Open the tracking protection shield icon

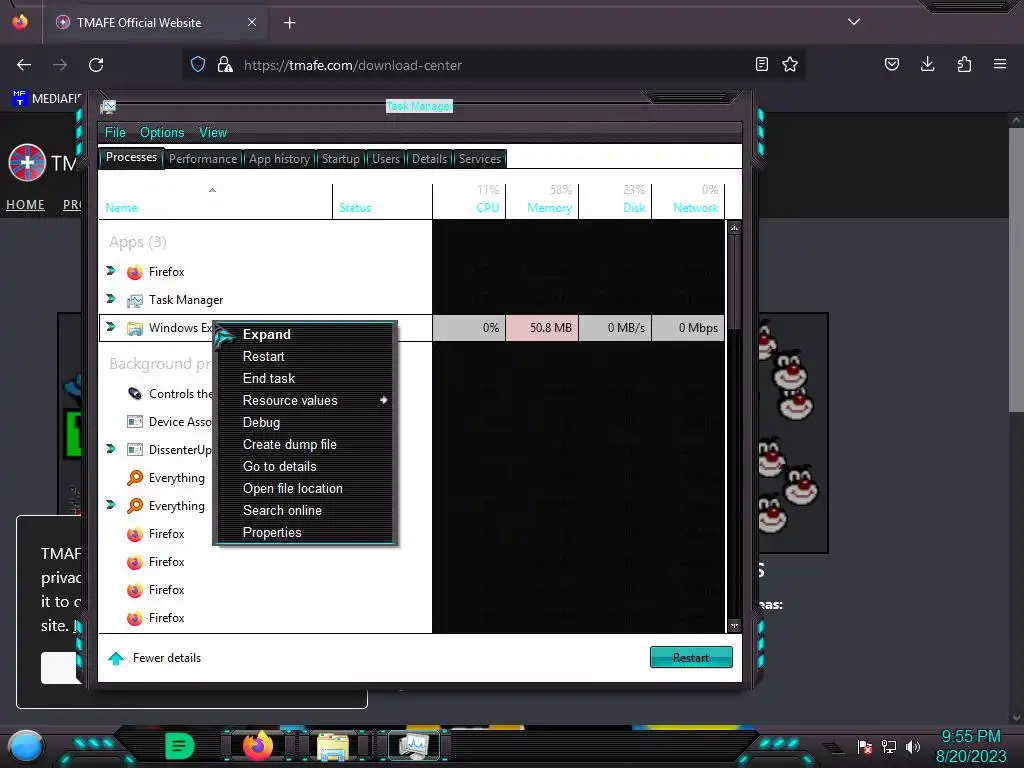point(198,65)
